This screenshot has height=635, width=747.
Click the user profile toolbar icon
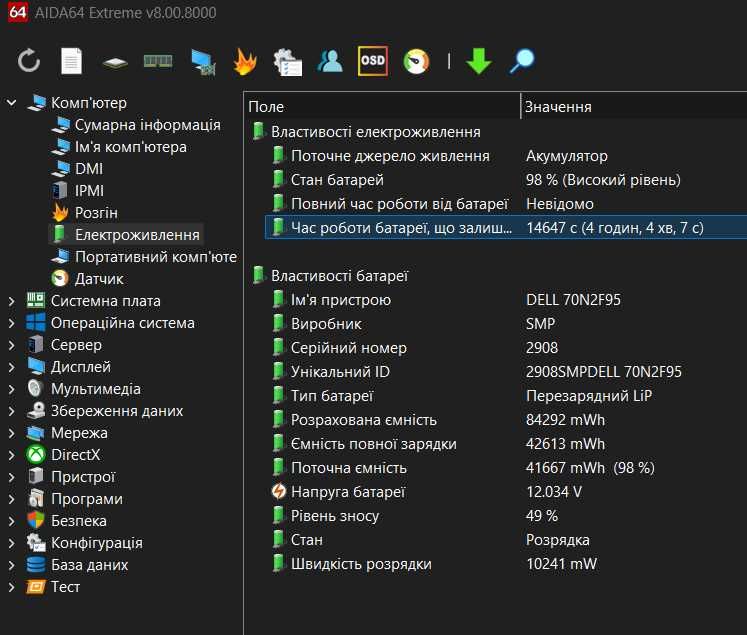point(330,61)
